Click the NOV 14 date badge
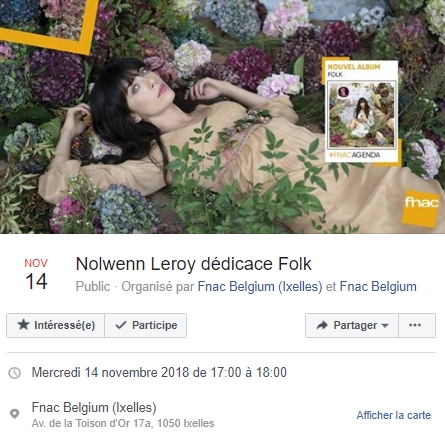The height and width of the screenshot is (437, 445). tap(36, 274)
